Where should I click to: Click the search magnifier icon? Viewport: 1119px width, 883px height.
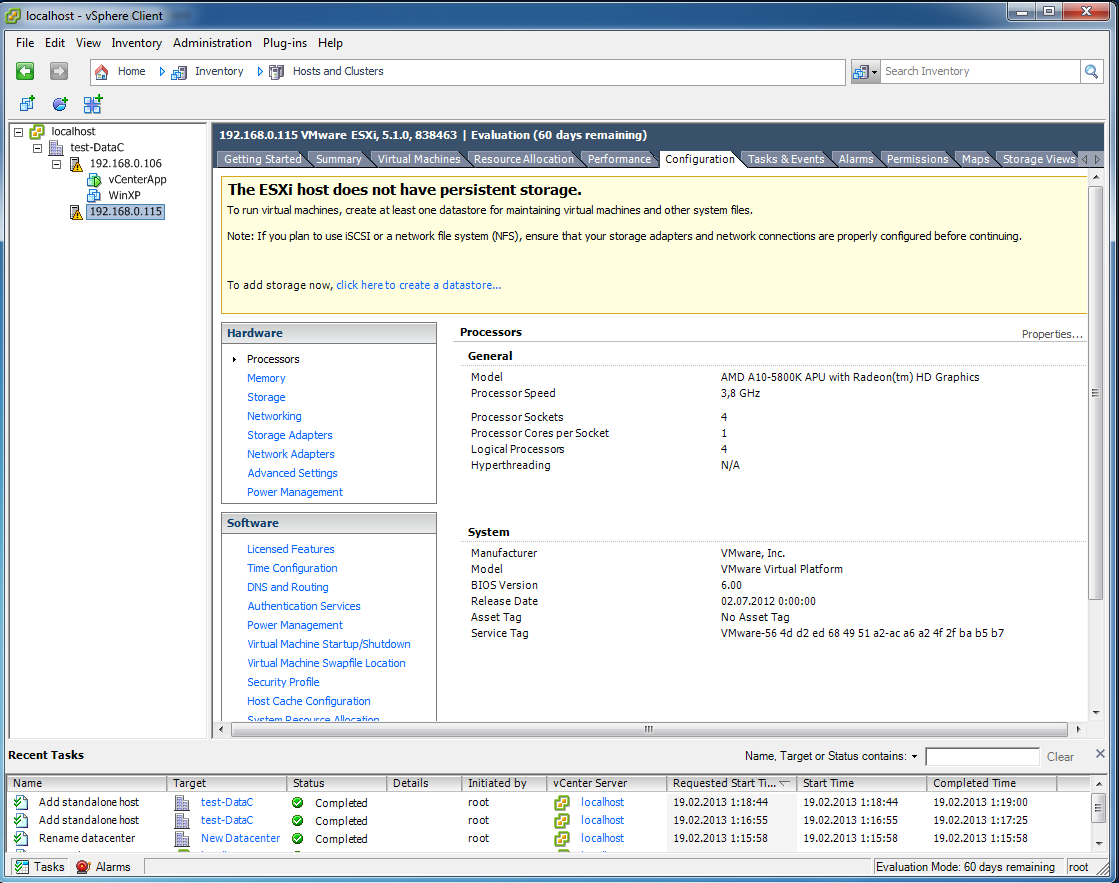[x=1091, y=71]
